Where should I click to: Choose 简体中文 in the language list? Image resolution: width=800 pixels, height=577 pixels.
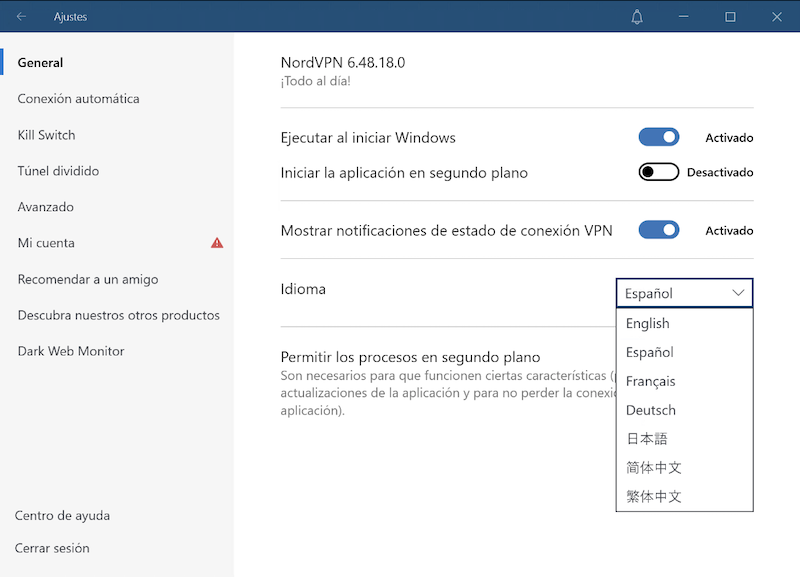684,467
